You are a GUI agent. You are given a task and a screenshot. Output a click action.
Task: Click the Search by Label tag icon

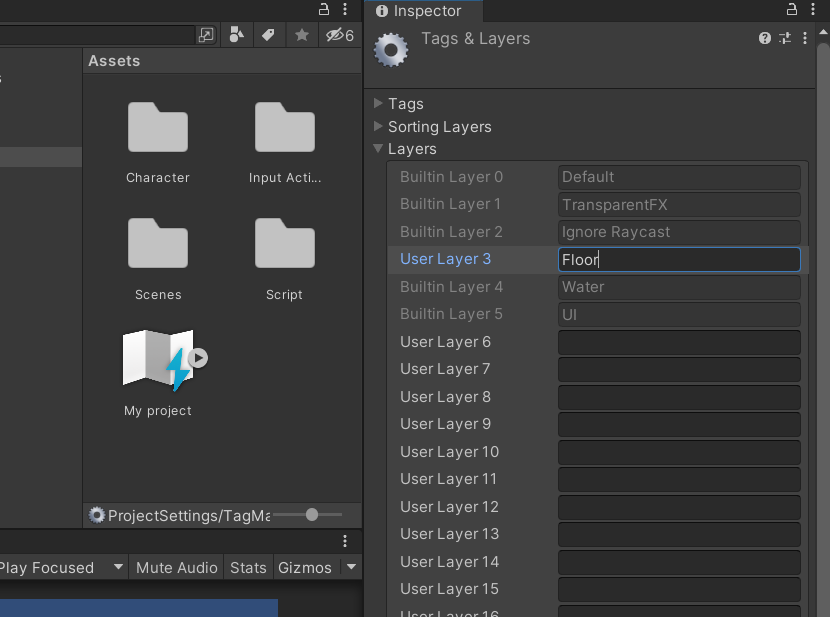click(x=268, y=35)
